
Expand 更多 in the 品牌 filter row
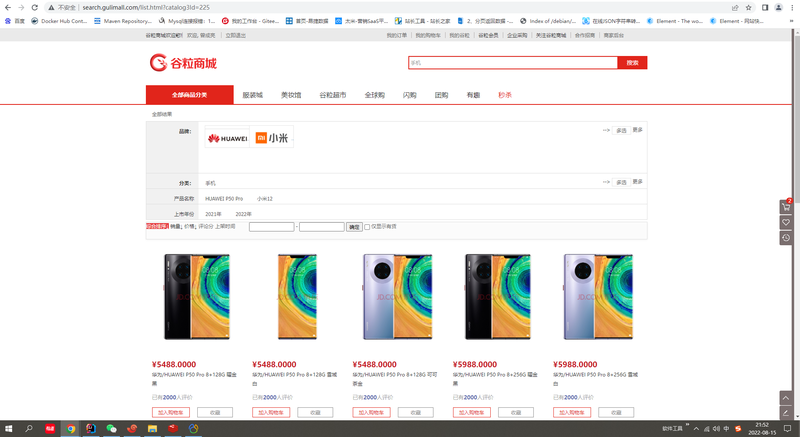pyautogui.click(x=637, y=130)
